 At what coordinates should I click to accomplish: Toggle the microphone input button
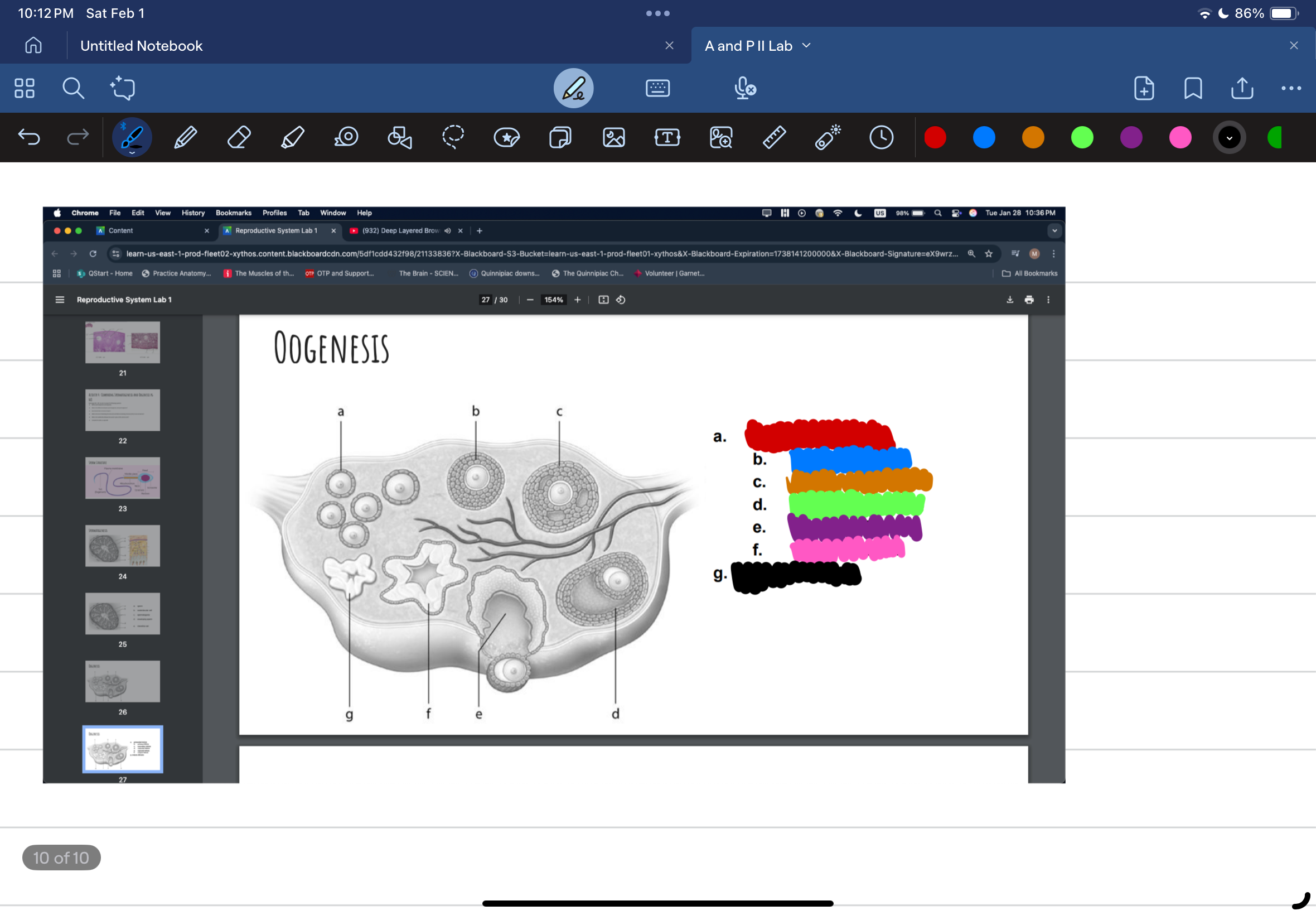[x=743, y=89]
